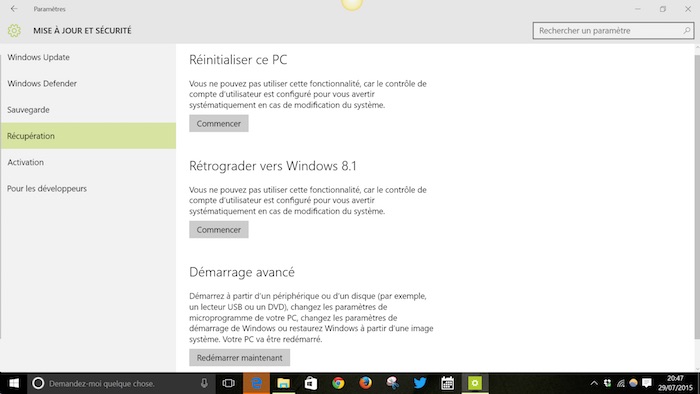Click Commencer under Réinitialiser ce PC

(219, 124)
